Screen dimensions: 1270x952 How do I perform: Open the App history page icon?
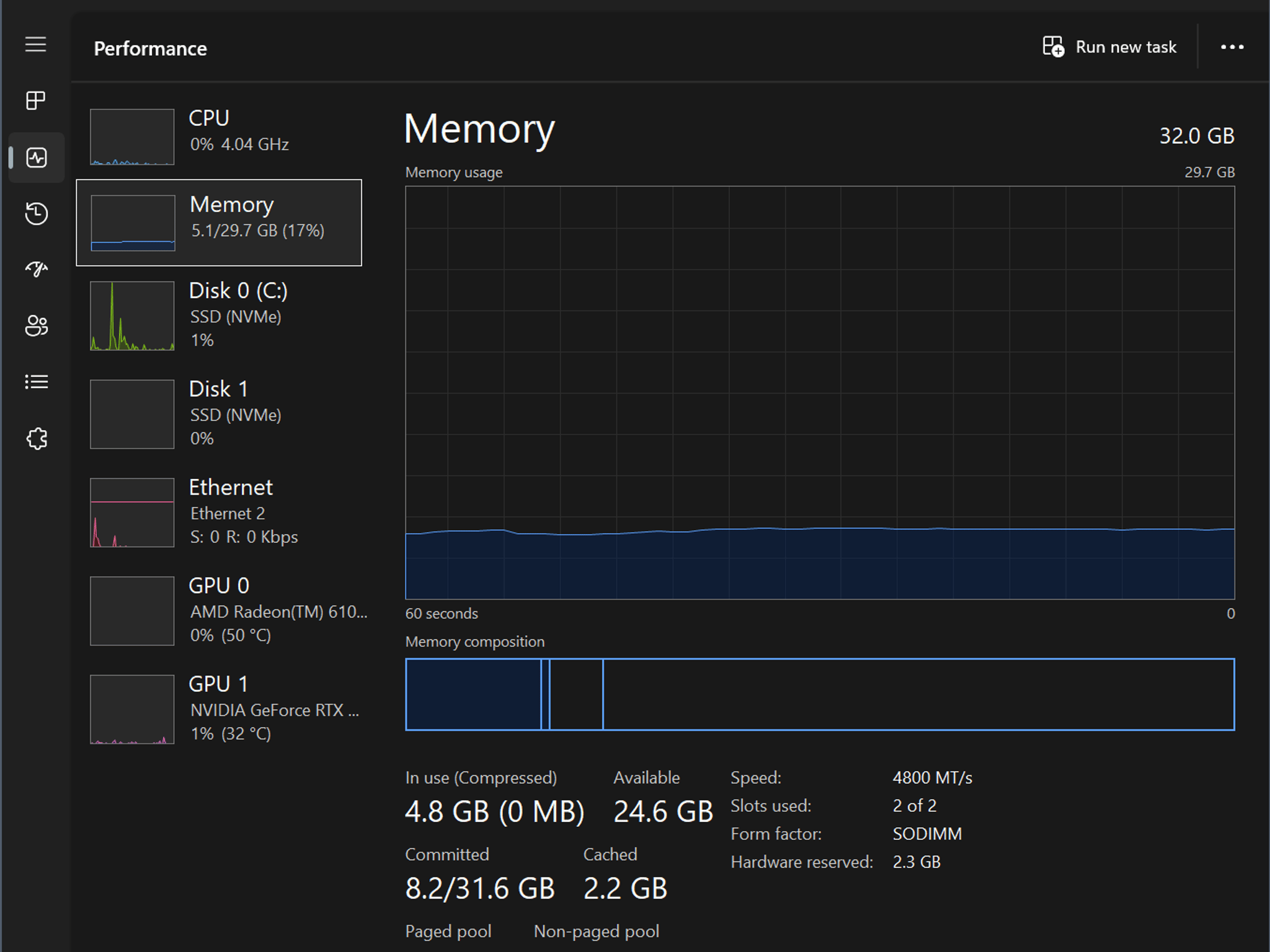tap(36, 213)
